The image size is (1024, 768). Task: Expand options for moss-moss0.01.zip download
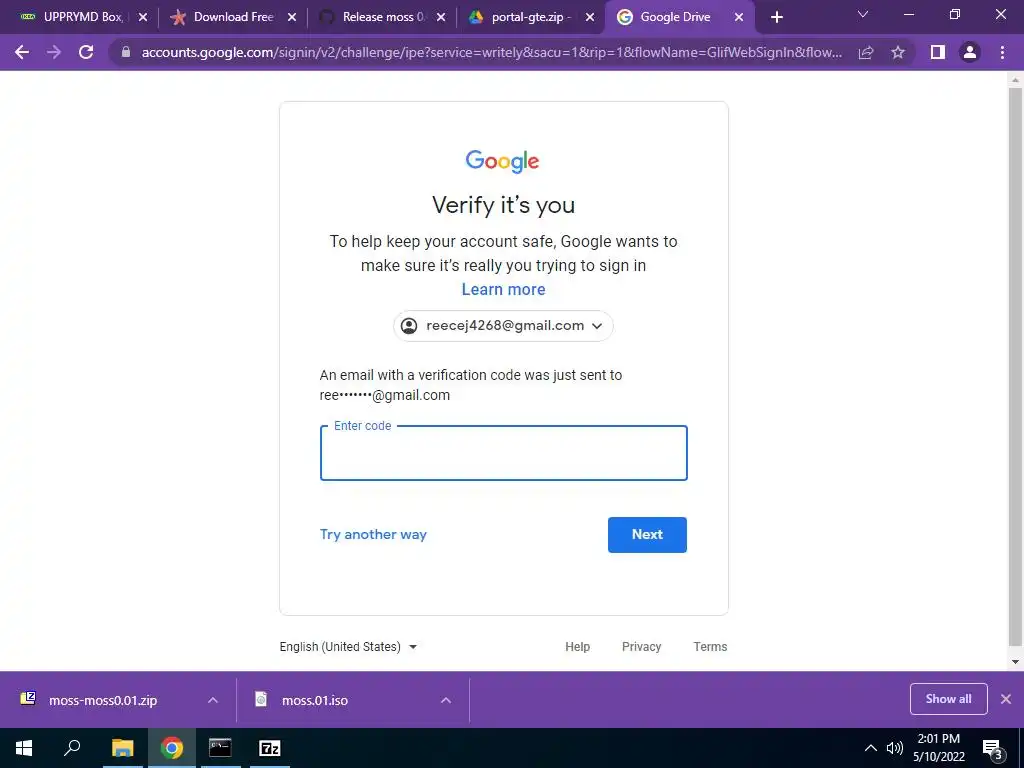(x=213, y=700)
